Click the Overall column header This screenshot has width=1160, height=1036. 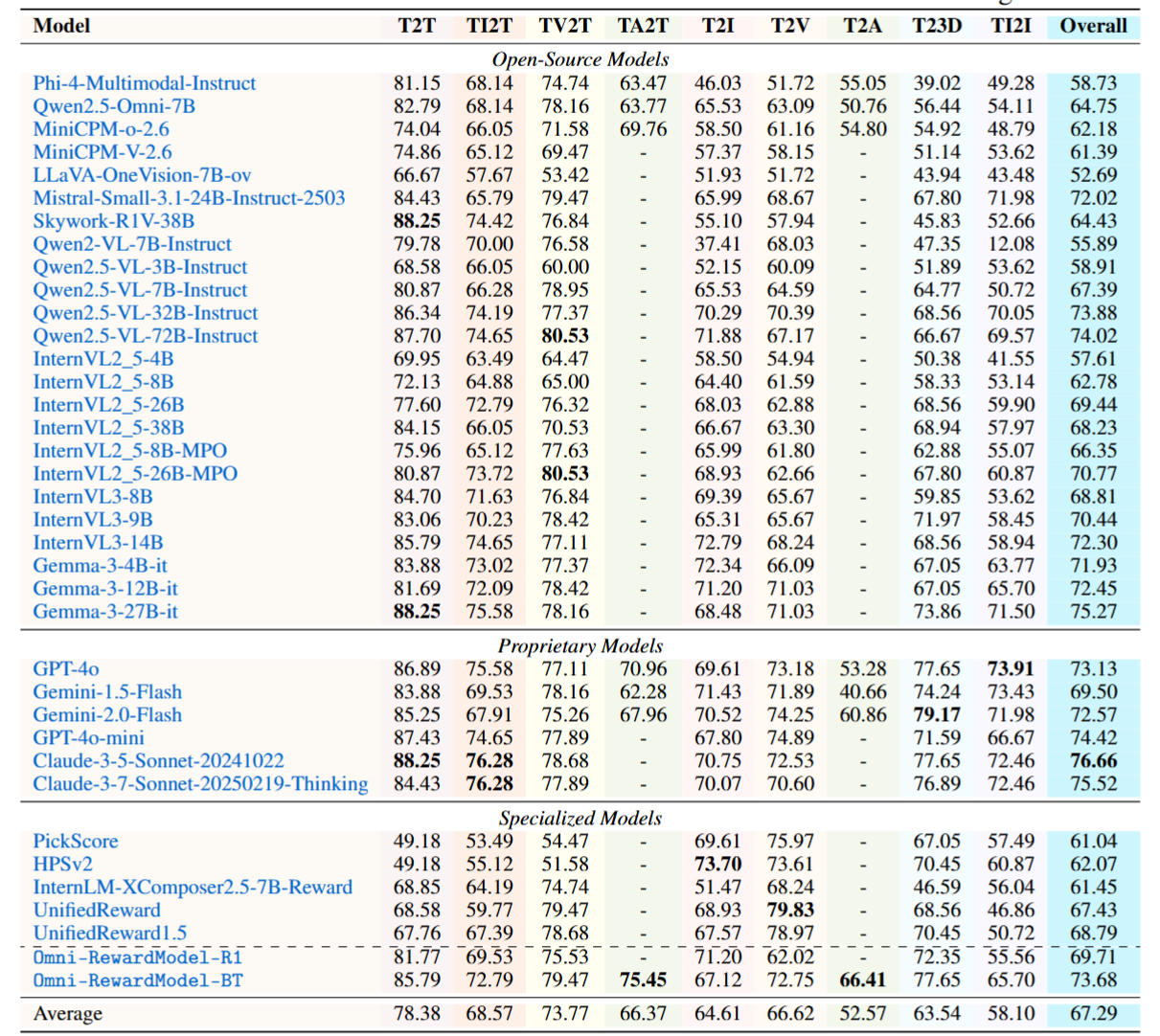click(x=1093, y=26)
